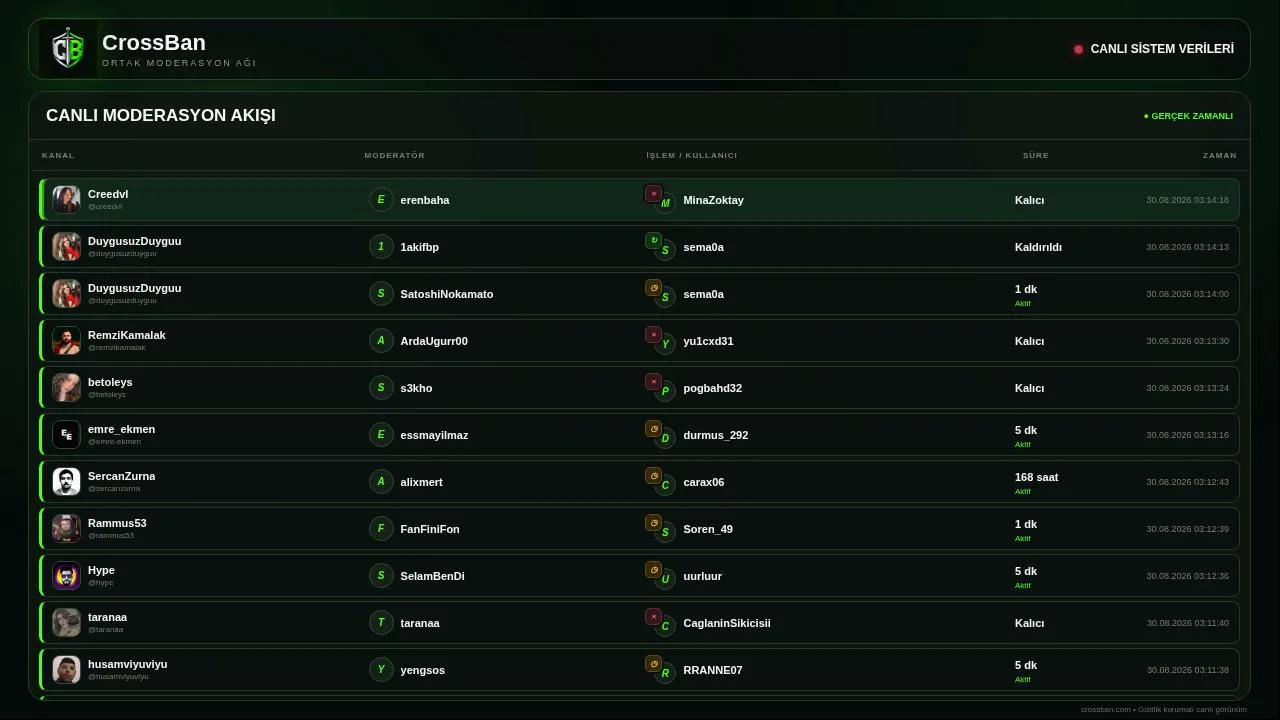
Task: Click the CANLI SİSTEM VERİLERİ indicator
Action: coord(1154,49)
